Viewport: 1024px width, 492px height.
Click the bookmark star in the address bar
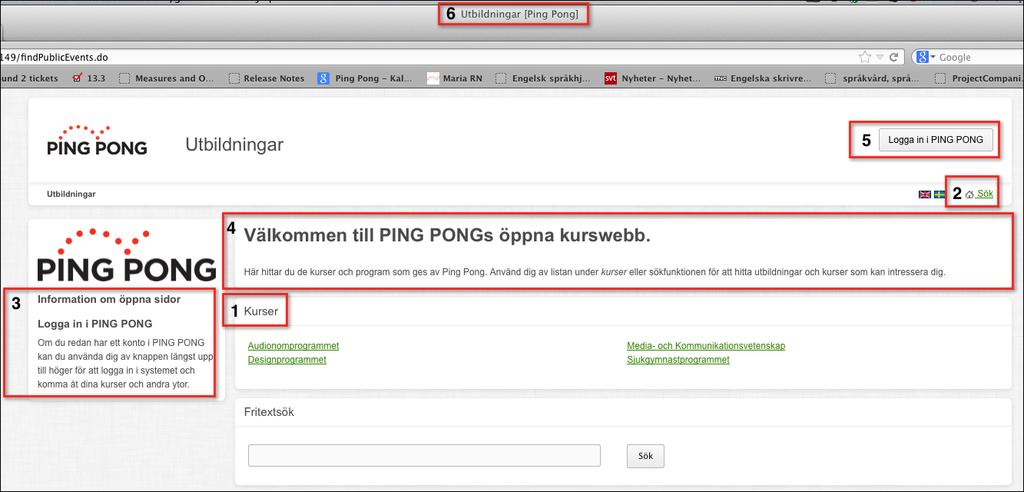tap(864, 57)
